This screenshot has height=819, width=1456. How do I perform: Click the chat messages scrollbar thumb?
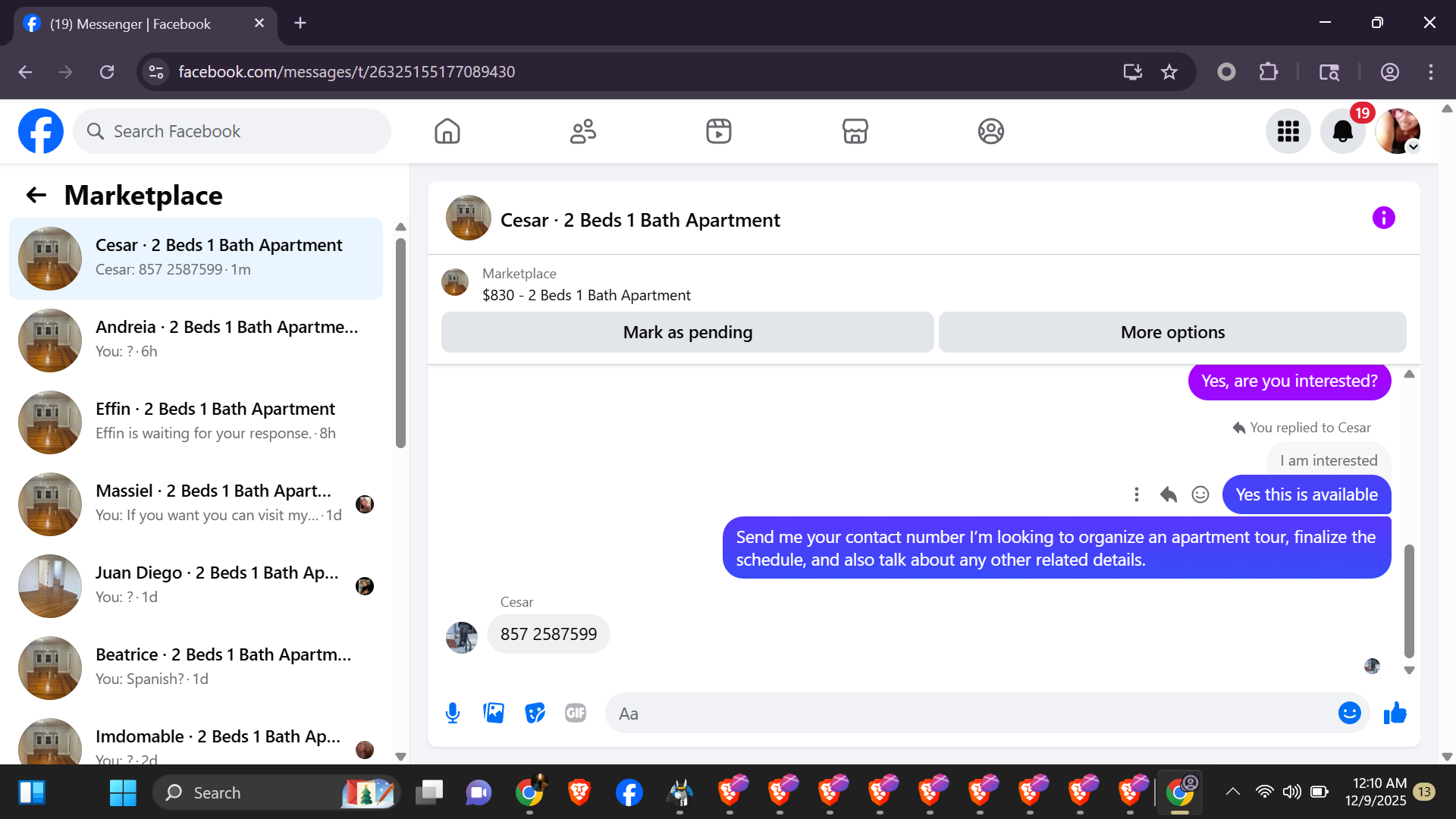coord(1409,601)
